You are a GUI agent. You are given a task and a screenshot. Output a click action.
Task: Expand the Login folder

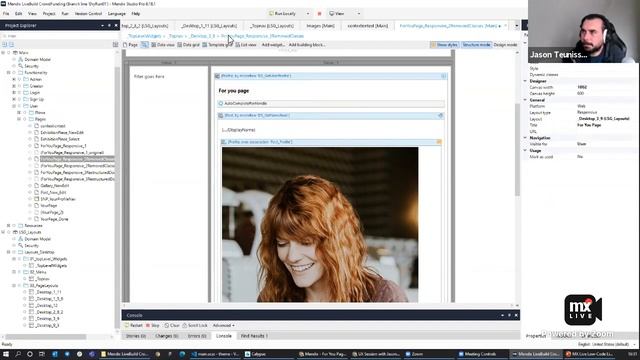click(x=14, y=93)
